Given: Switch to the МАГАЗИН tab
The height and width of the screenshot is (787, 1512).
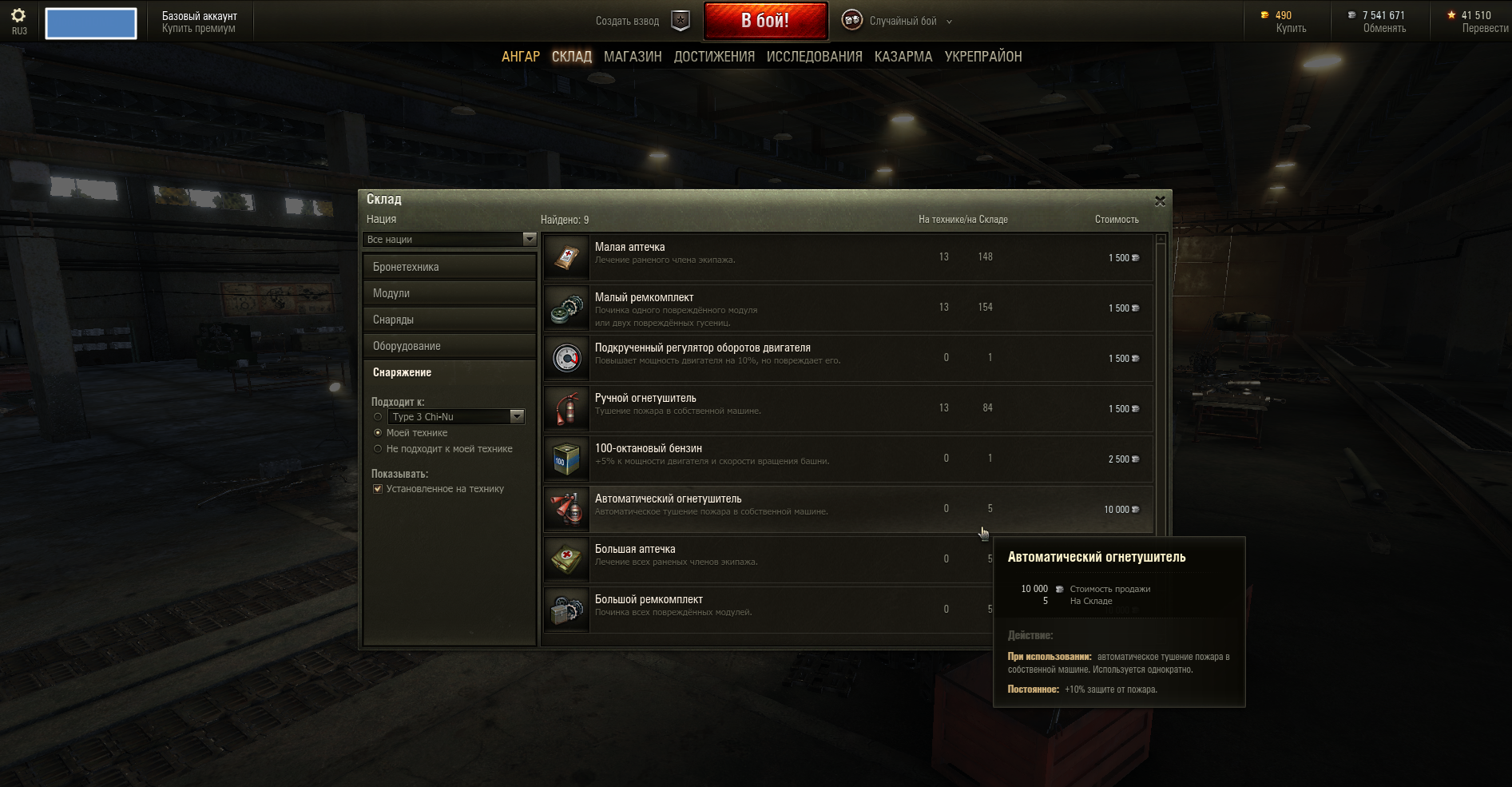Looking at the screenshot, I should pos(633,57).
